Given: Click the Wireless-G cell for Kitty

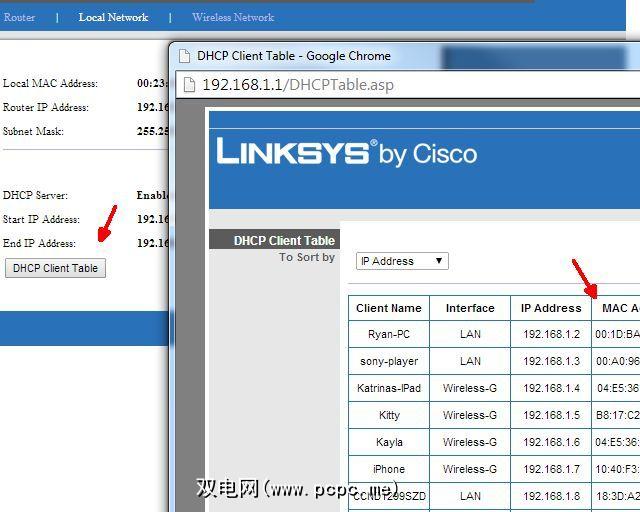Looking at the screenshot, I should pyautogui.click(x=470, y=415).
